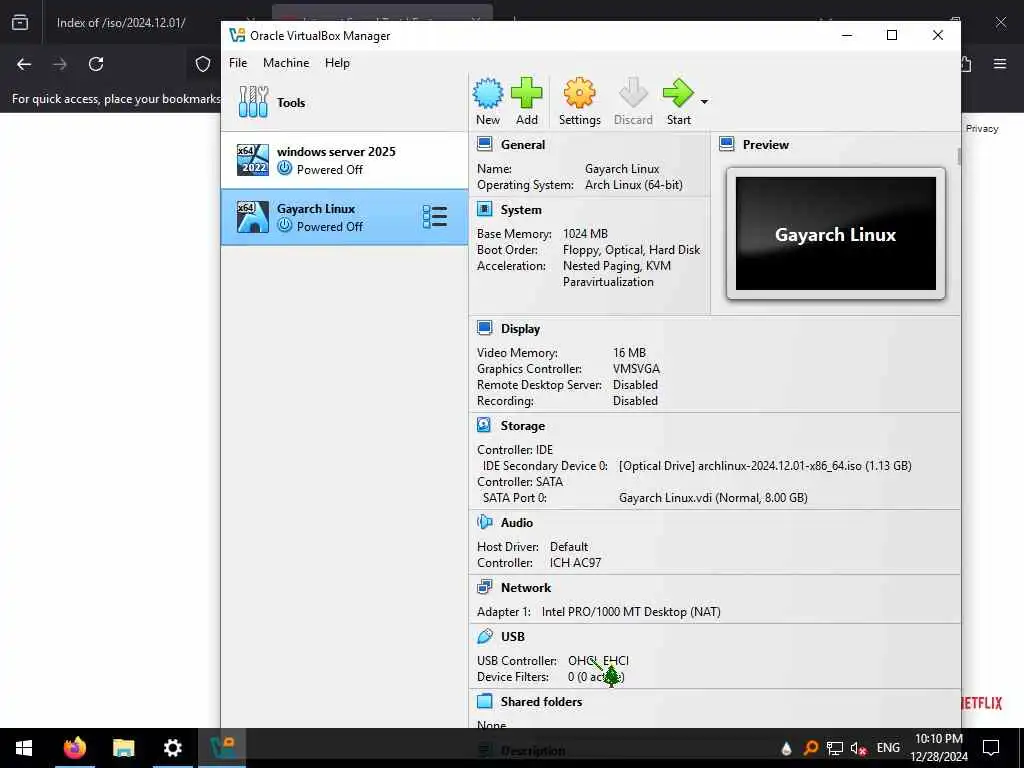Viewport: 1024px width, 768px height.
Task: Click the Video Memory 16 MB value
Action: coord(629,353)
